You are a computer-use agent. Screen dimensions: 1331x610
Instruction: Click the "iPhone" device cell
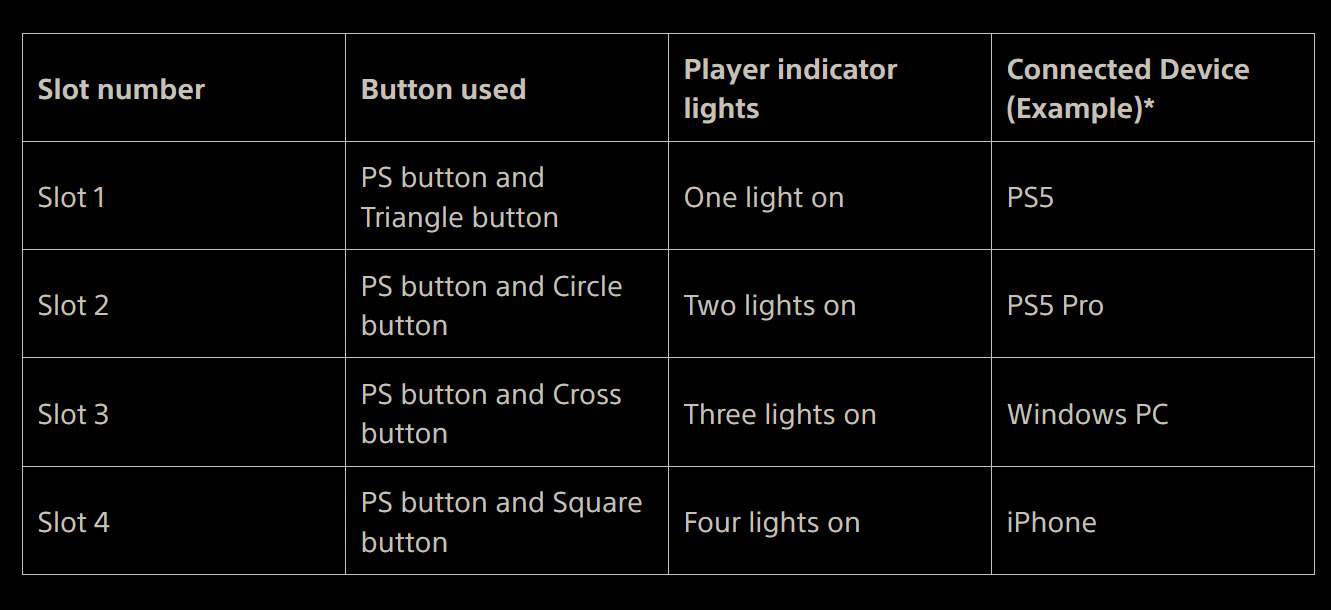[x=1051, y=522]
